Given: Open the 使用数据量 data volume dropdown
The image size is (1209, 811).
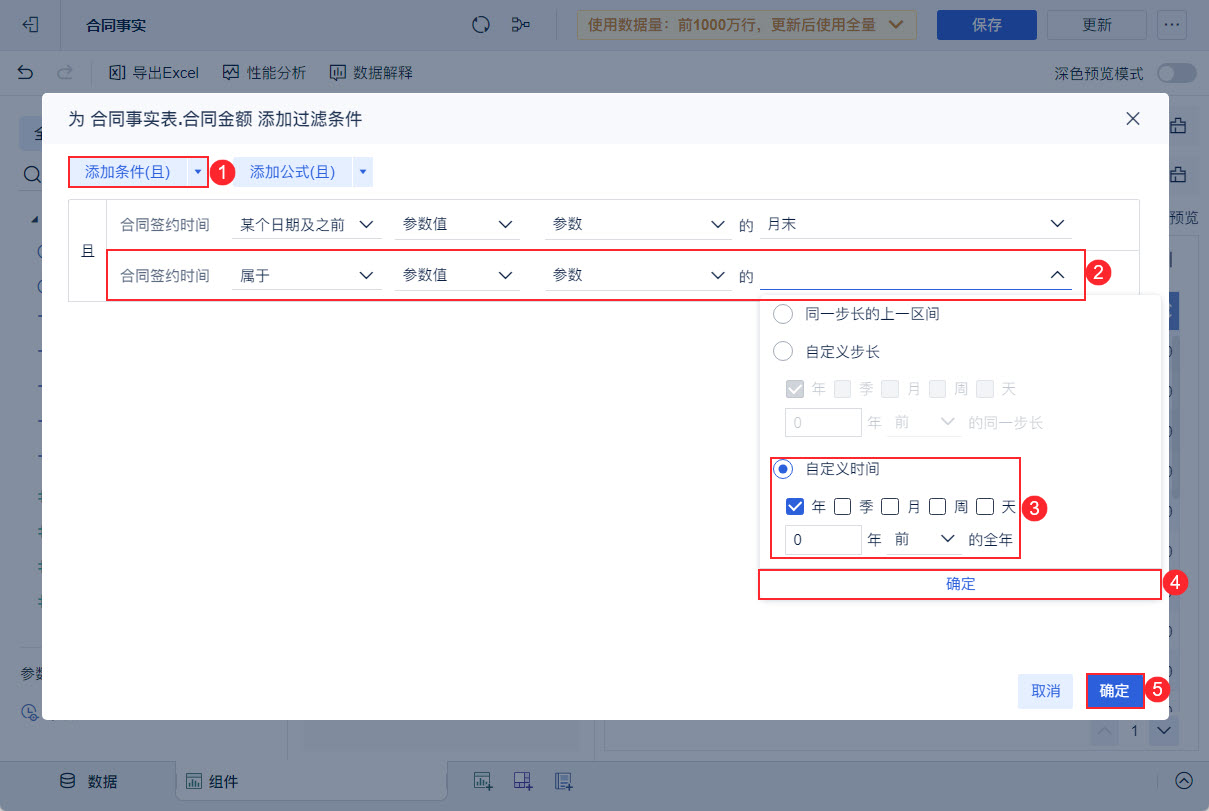Looking at the screenshot, I should click(747, 25).
